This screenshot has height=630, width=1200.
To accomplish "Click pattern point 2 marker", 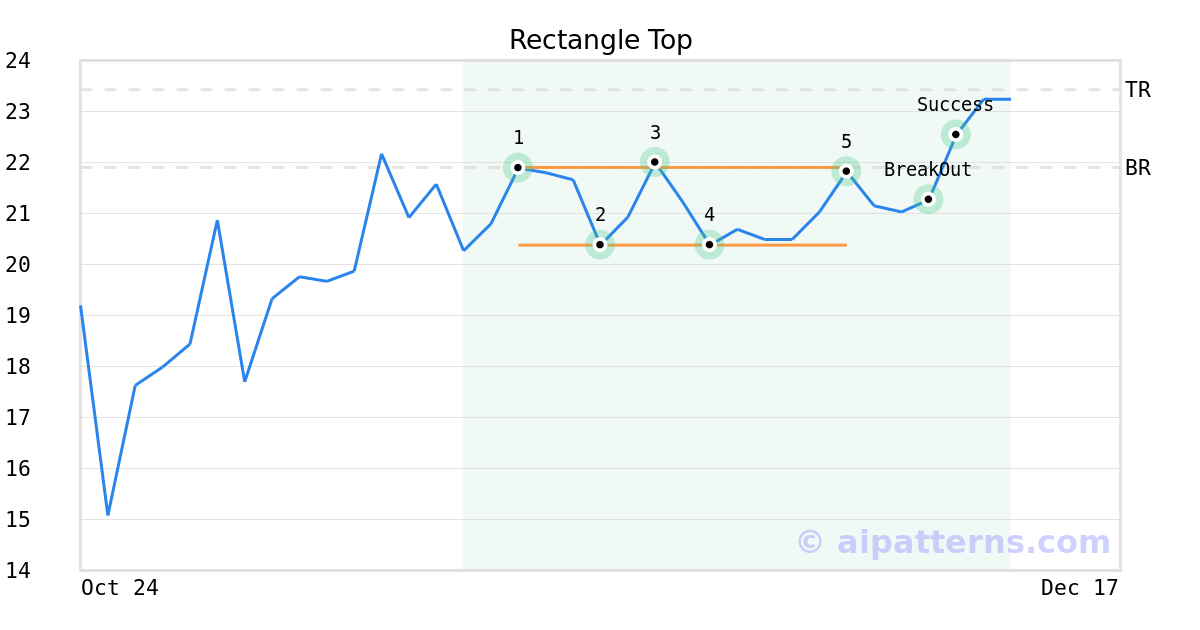I will pos(600,244).
